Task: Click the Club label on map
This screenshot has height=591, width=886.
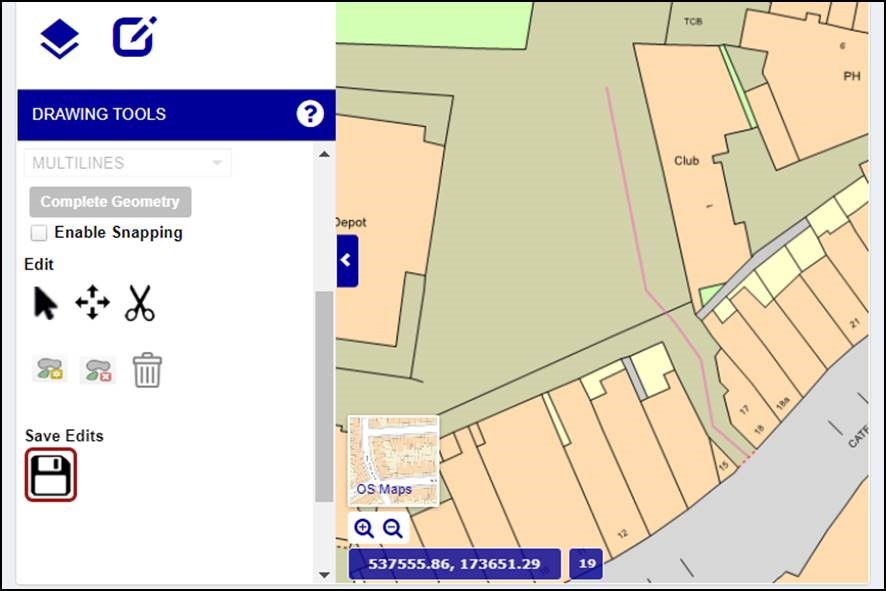Action: 687,161
